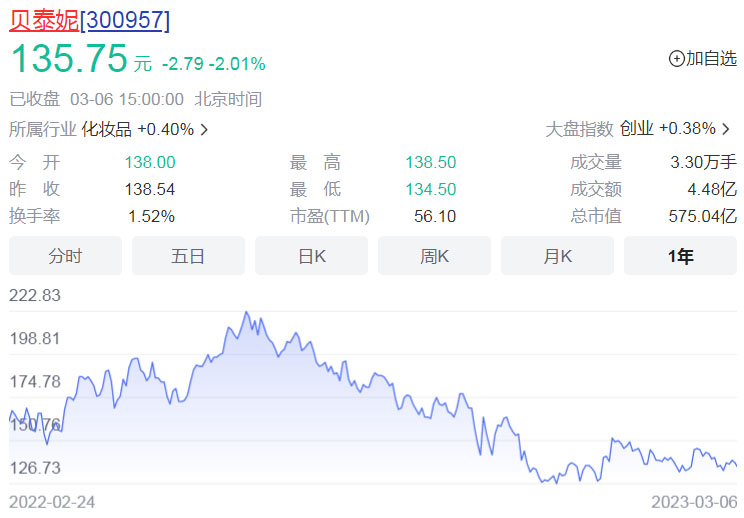744x518 pixels.
Task: Select the 周K chart tab
Action: coord(434,256)
